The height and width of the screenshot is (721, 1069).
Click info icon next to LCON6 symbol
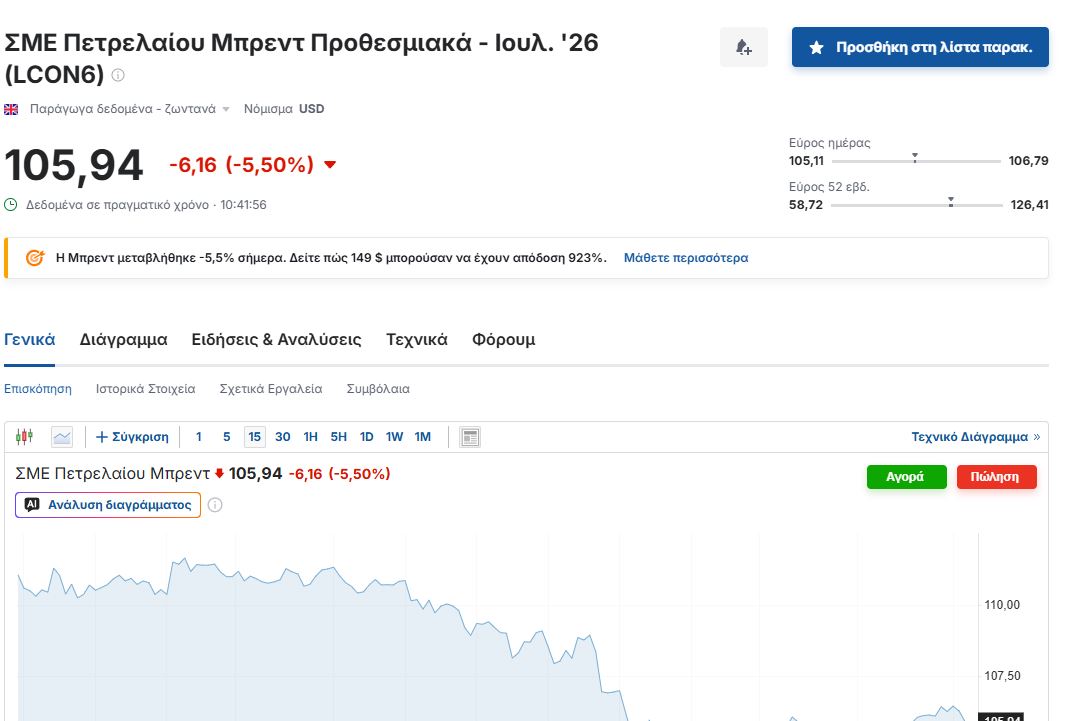click(118, 75)
